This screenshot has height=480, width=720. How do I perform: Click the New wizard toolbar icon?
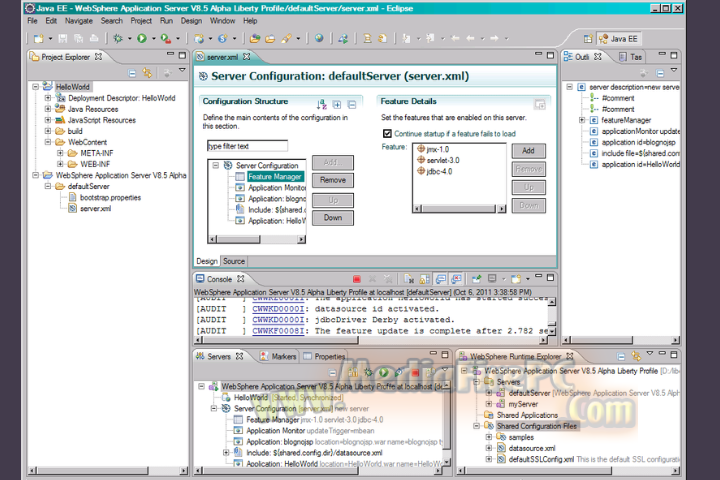tap(39, 39)
